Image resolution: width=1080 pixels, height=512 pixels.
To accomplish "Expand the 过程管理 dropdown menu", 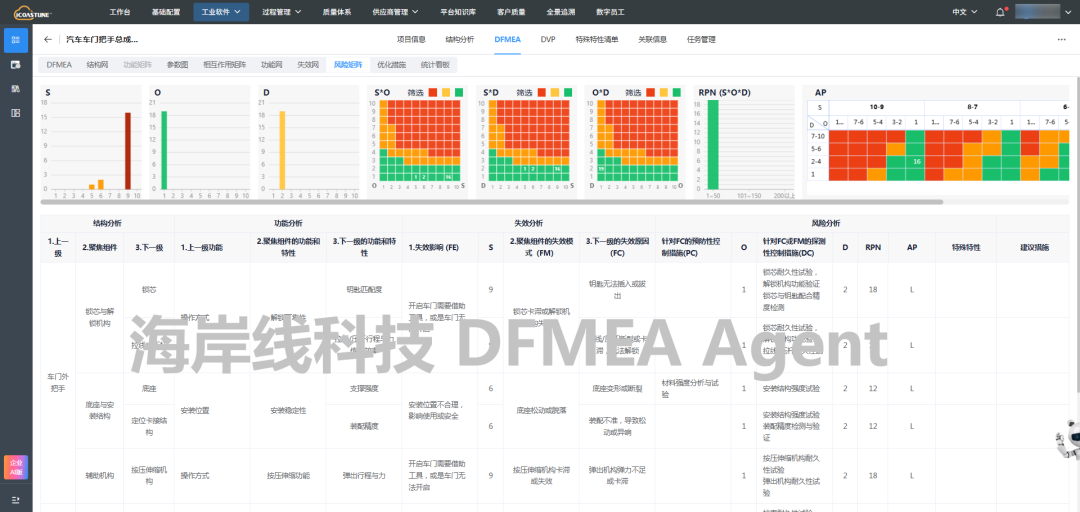I will [281, 12].
